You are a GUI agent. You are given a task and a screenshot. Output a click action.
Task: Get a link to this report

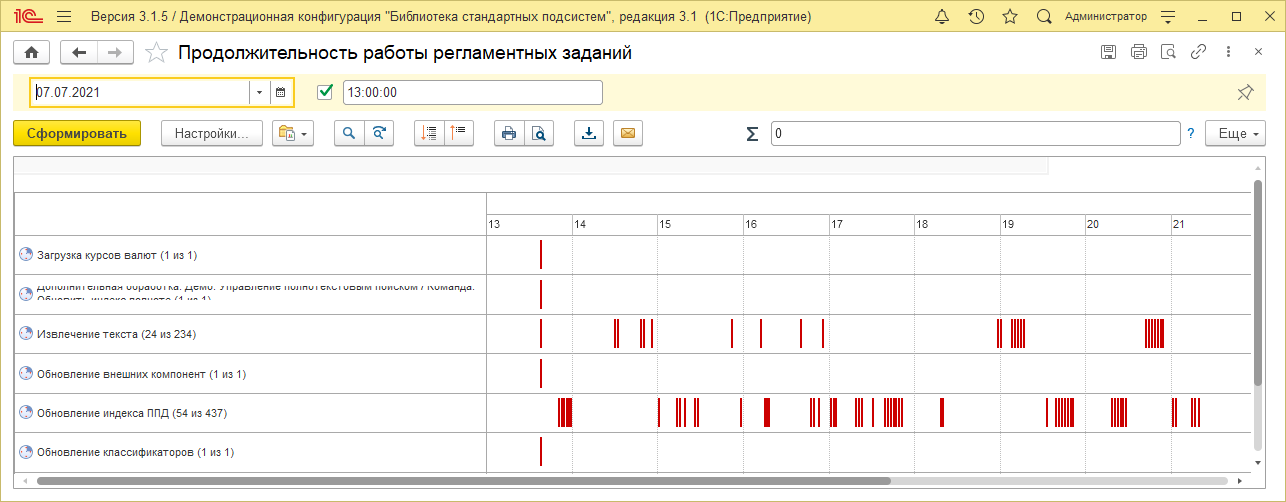pos(1198,52)
